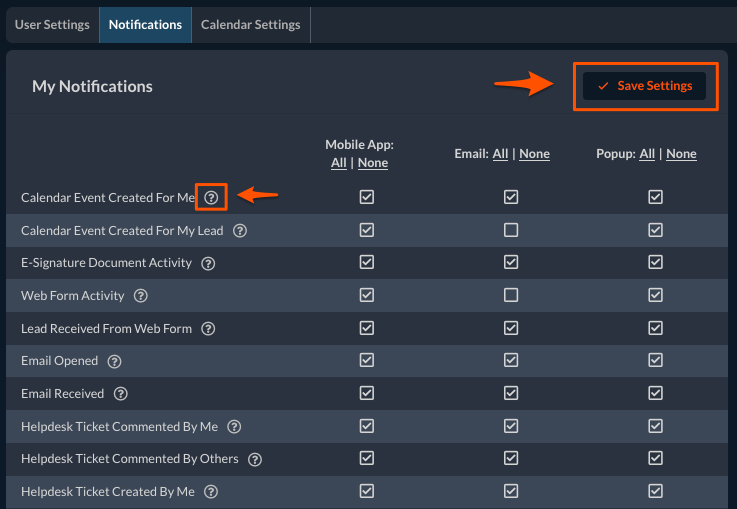
Task: Select the Notifications tab
Action: click(145, 25)
